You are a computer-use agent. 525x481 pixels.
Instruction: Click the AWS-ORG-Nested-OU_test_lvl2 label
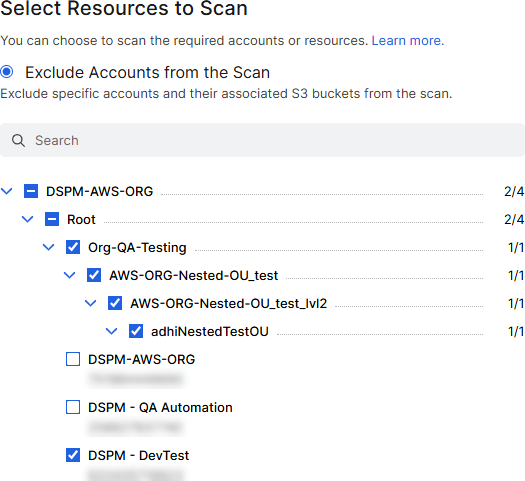pyautogui.click(x=229, y=304)
